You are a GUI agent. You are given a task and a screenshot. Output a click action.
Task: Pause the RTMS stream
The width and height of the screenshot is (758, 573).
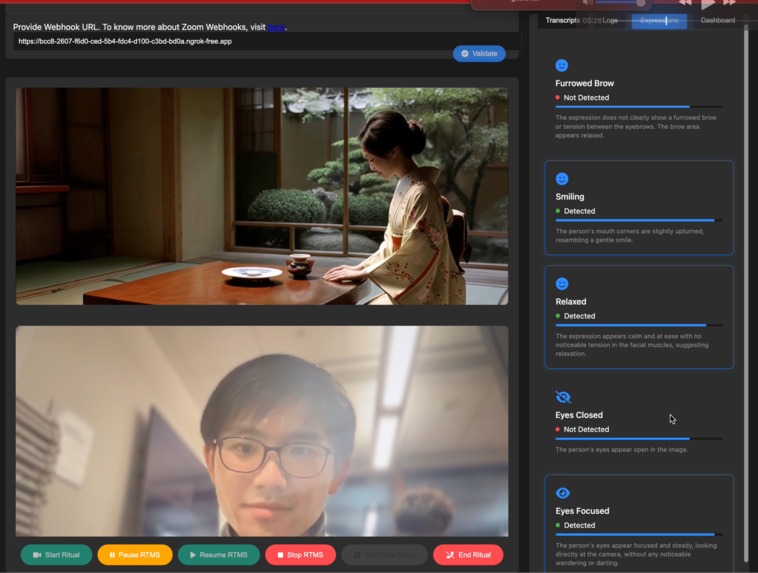135,555
